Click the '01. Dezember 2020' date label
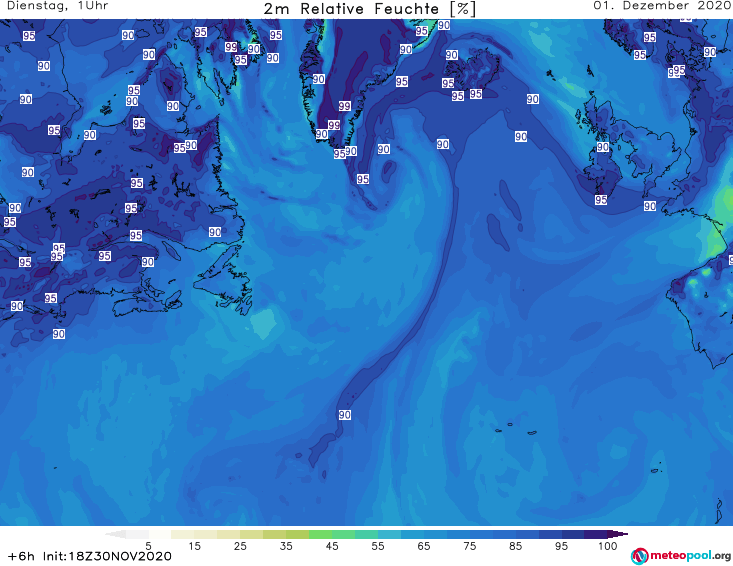 point(662,6)
